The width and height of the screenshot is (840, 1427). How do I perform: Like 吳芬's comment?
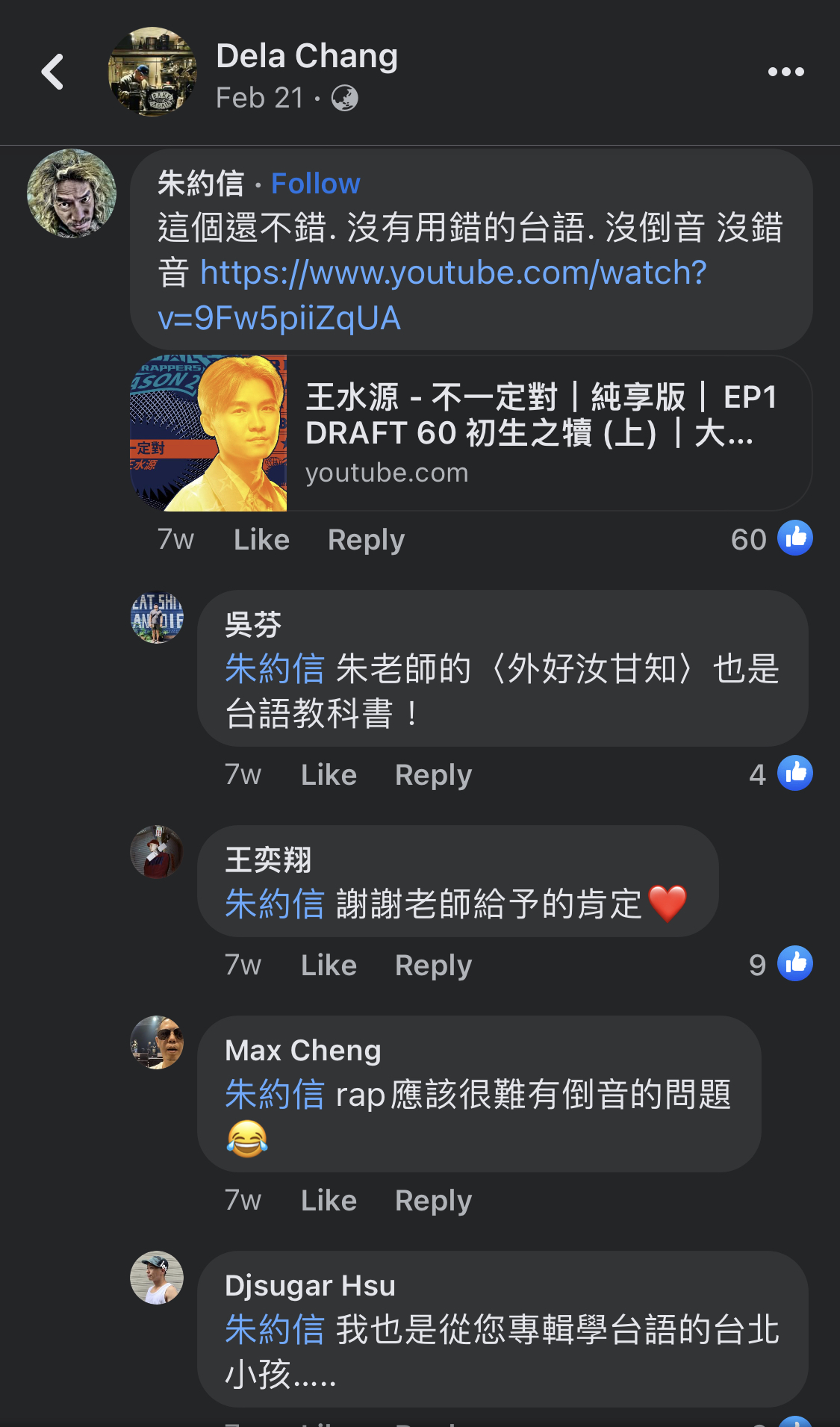tap(329, 774)
